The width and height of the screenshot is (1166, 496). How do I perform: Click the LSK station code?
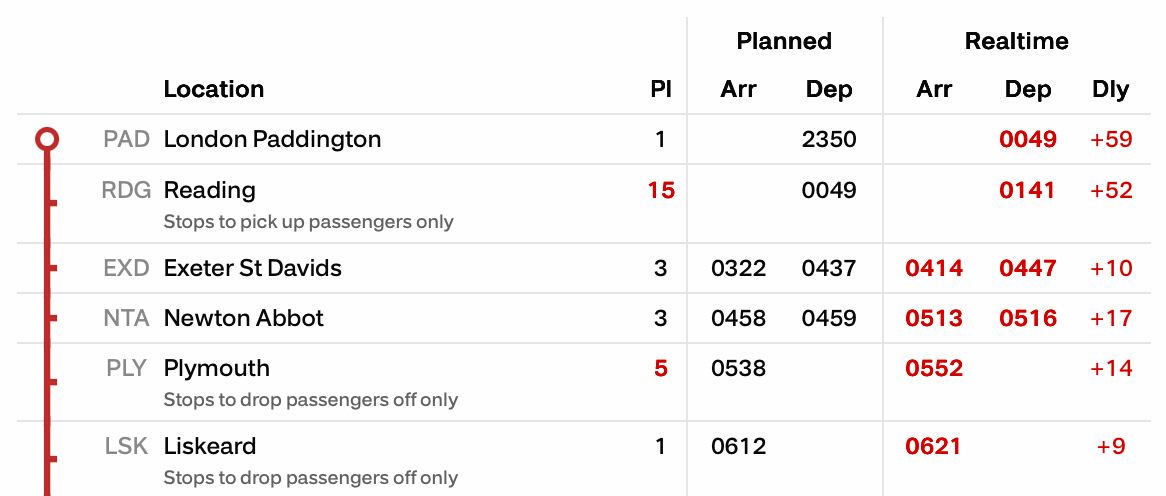127,446
